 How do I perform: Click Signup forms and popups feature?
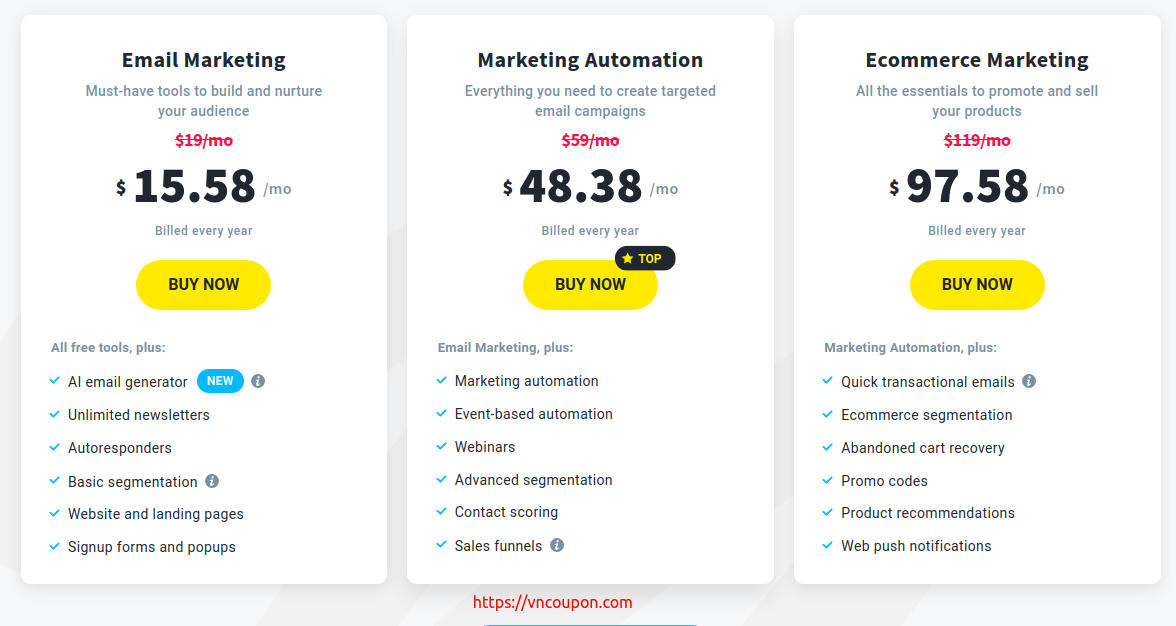tap(152, 547)
